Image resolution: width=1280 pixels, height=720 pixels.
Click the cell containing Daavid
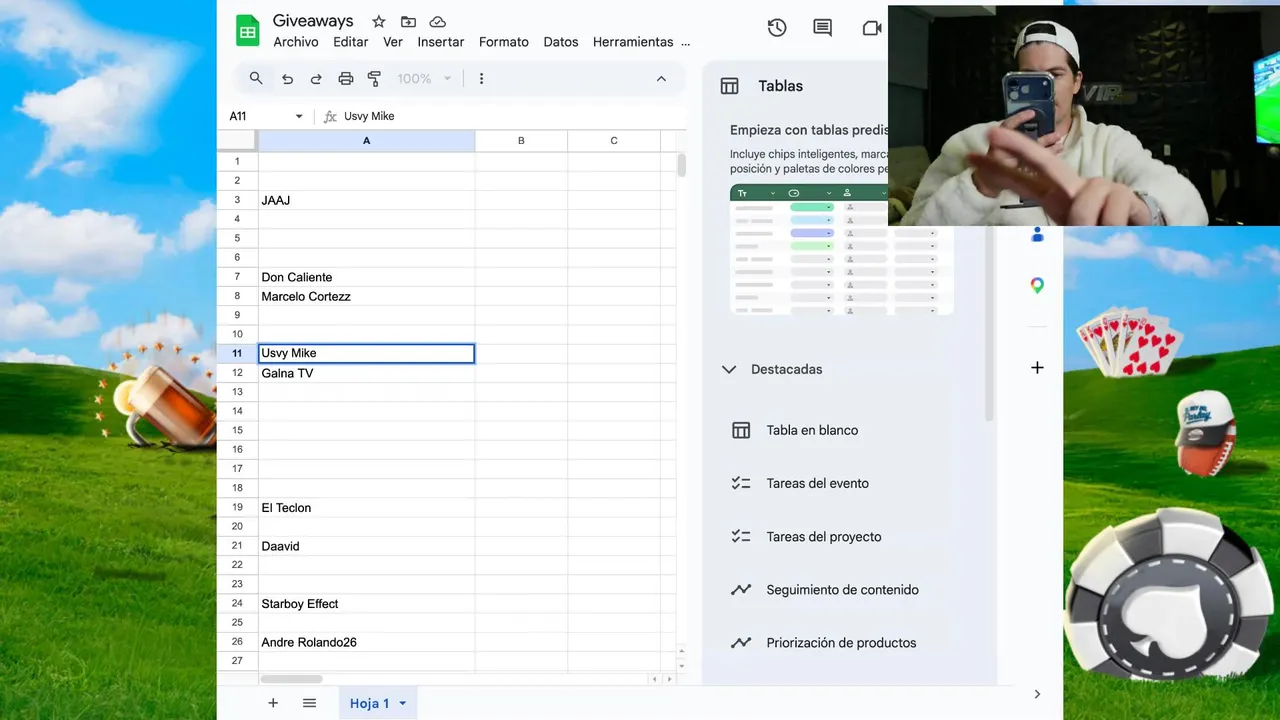coord(366,546)
